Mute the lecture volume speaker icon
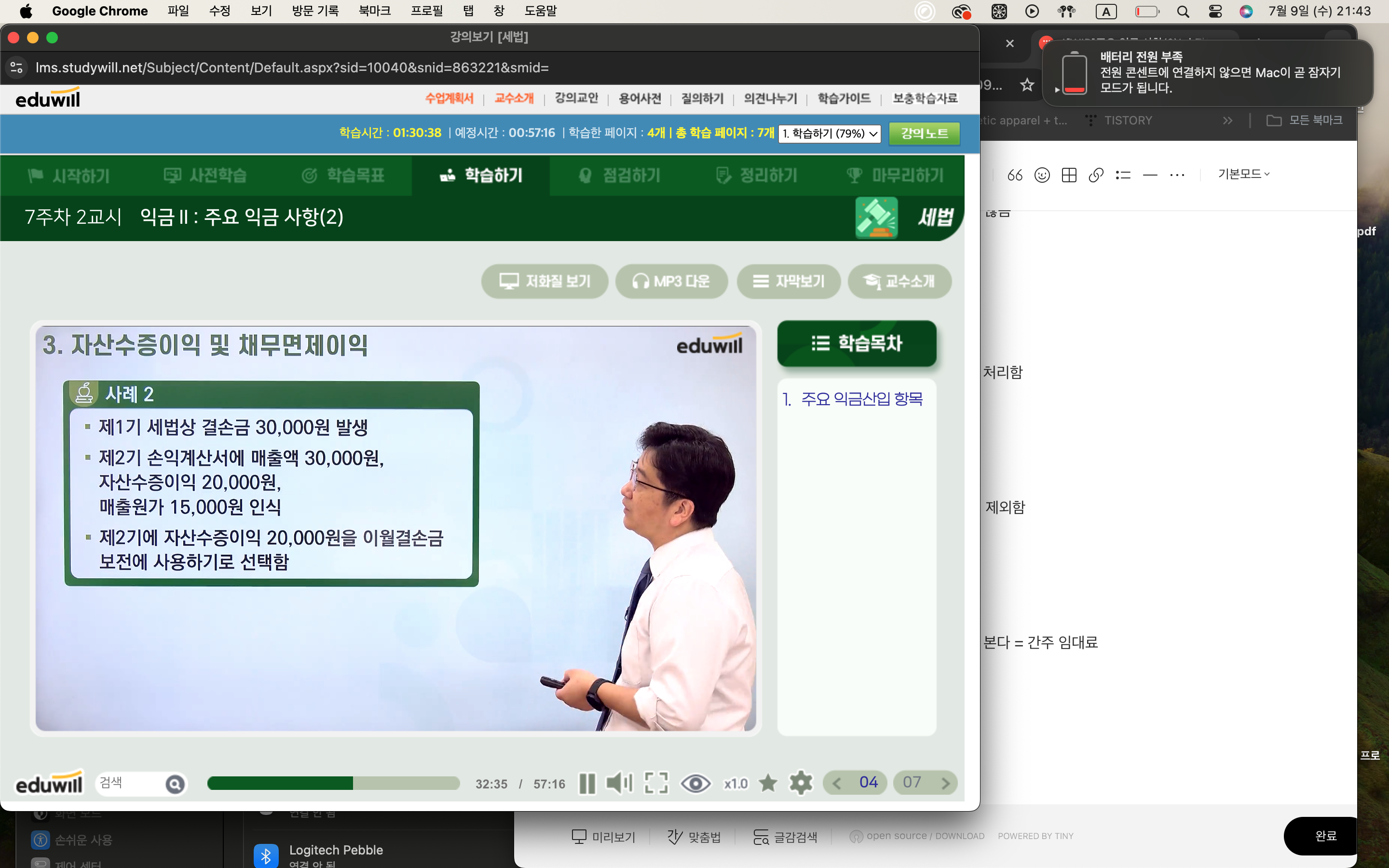 [619, 783]
